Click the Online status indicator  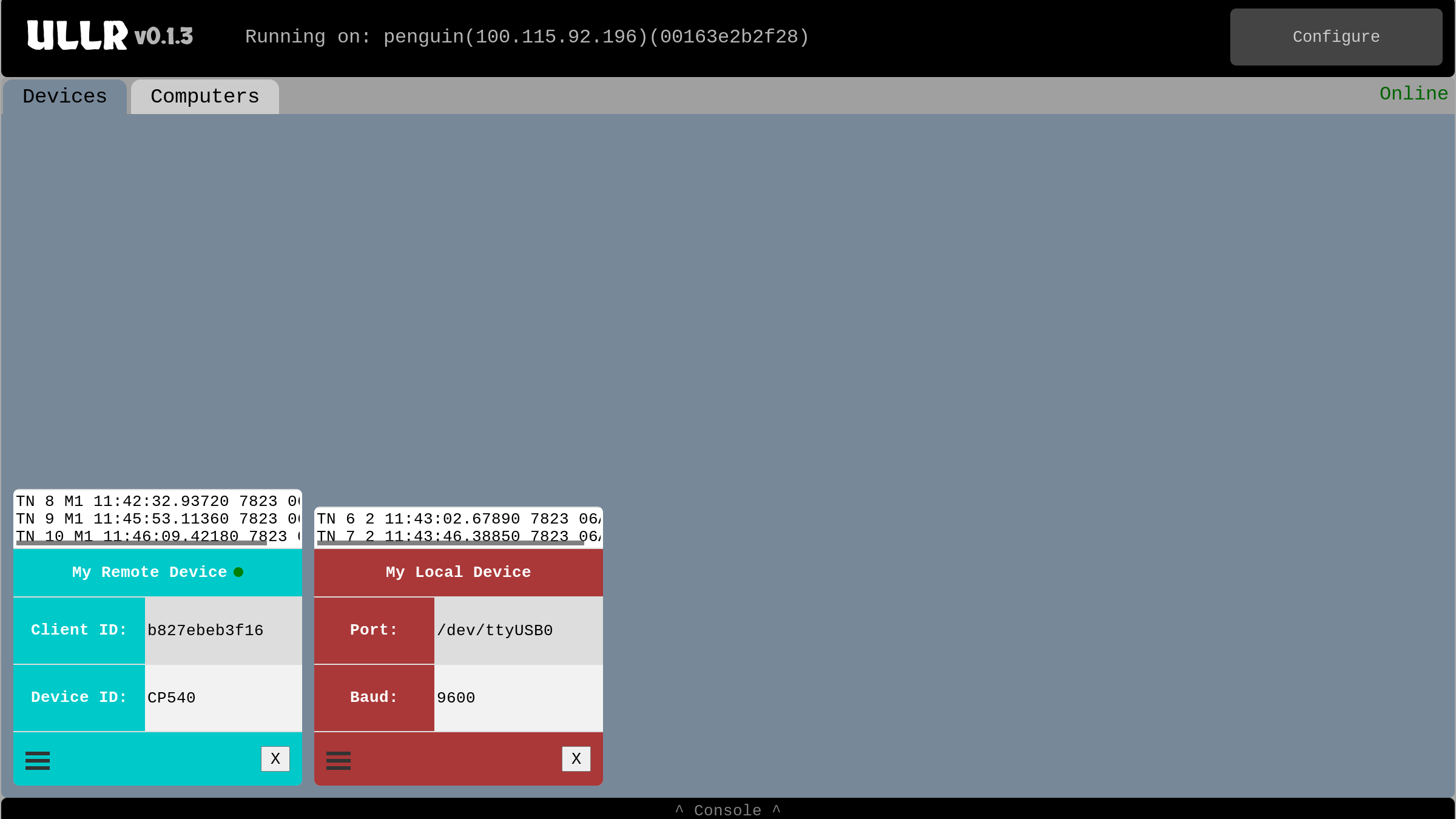1414,93
